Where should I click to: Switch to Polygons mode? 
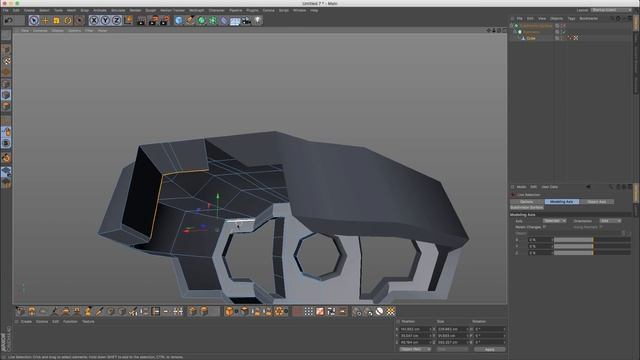tap(6, 106)
